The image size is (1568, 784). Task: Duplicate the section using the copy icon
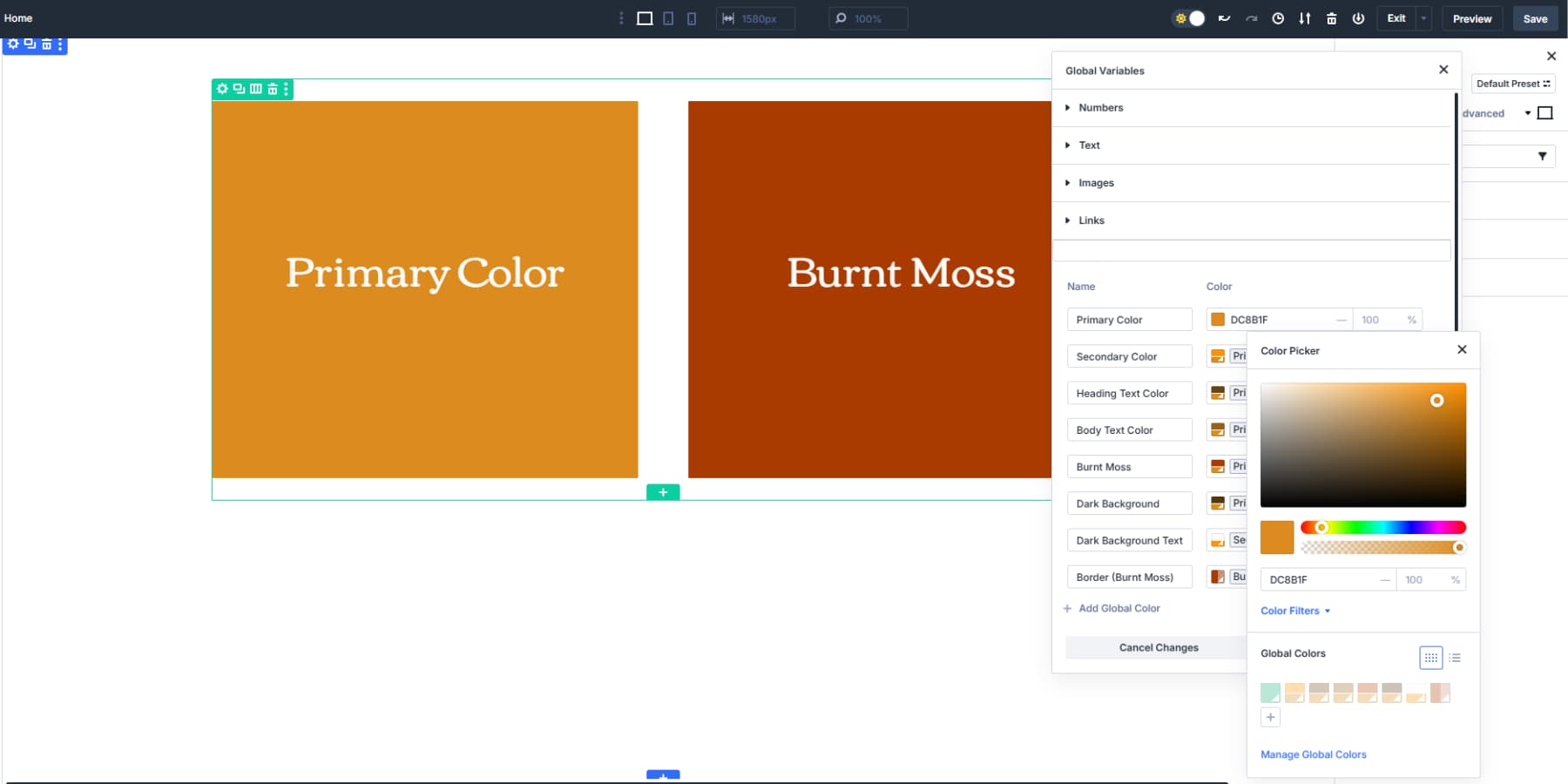click(238, 88)
